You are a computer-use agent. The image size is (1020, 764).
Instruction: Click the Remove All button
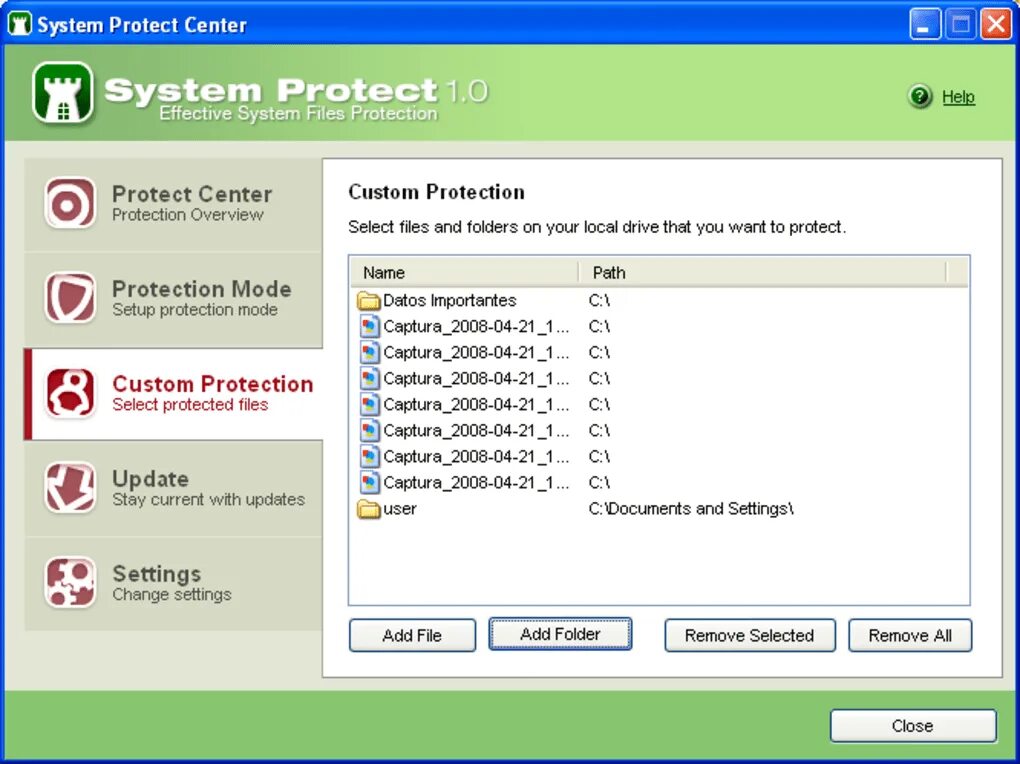[x=910, y=635]
